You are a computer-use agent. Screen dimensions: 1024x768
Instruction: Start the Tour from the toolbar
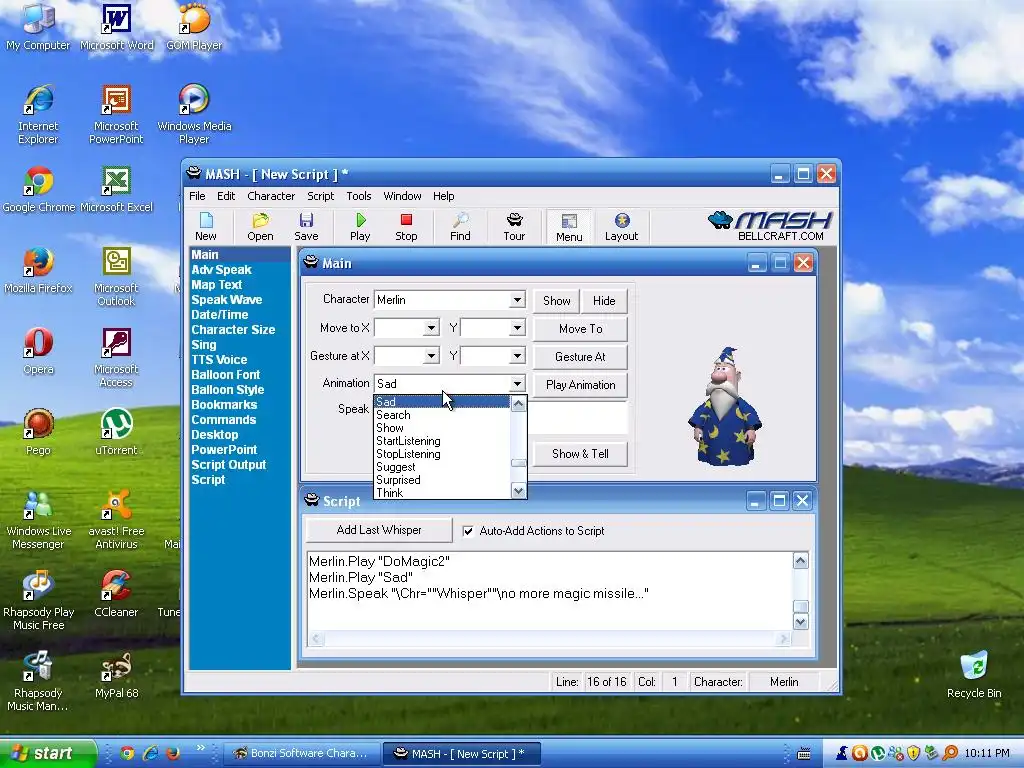(x=514, y=226)
